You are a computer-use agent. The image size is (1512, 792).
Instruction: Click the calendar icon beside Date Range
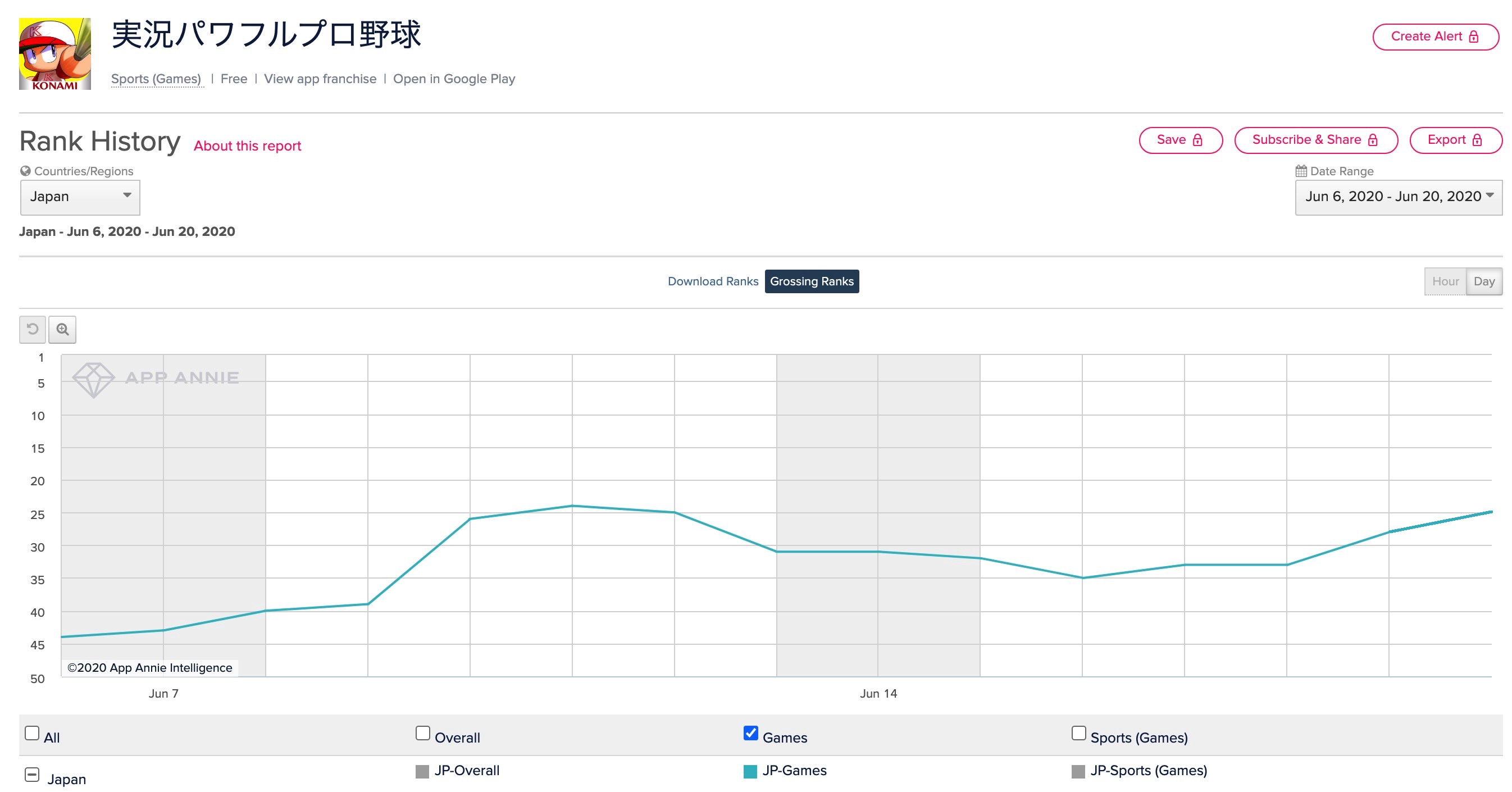click(1301, 171)
